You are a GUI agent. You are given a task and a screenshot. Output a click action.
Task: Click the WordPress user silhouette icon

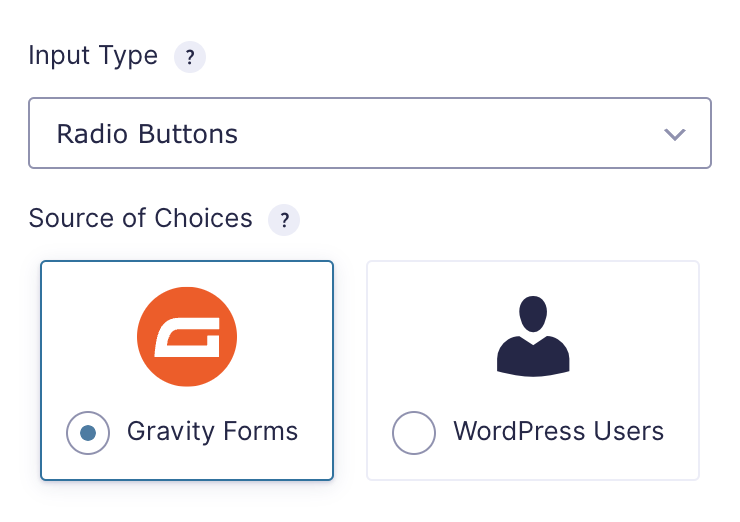(533, 335)
